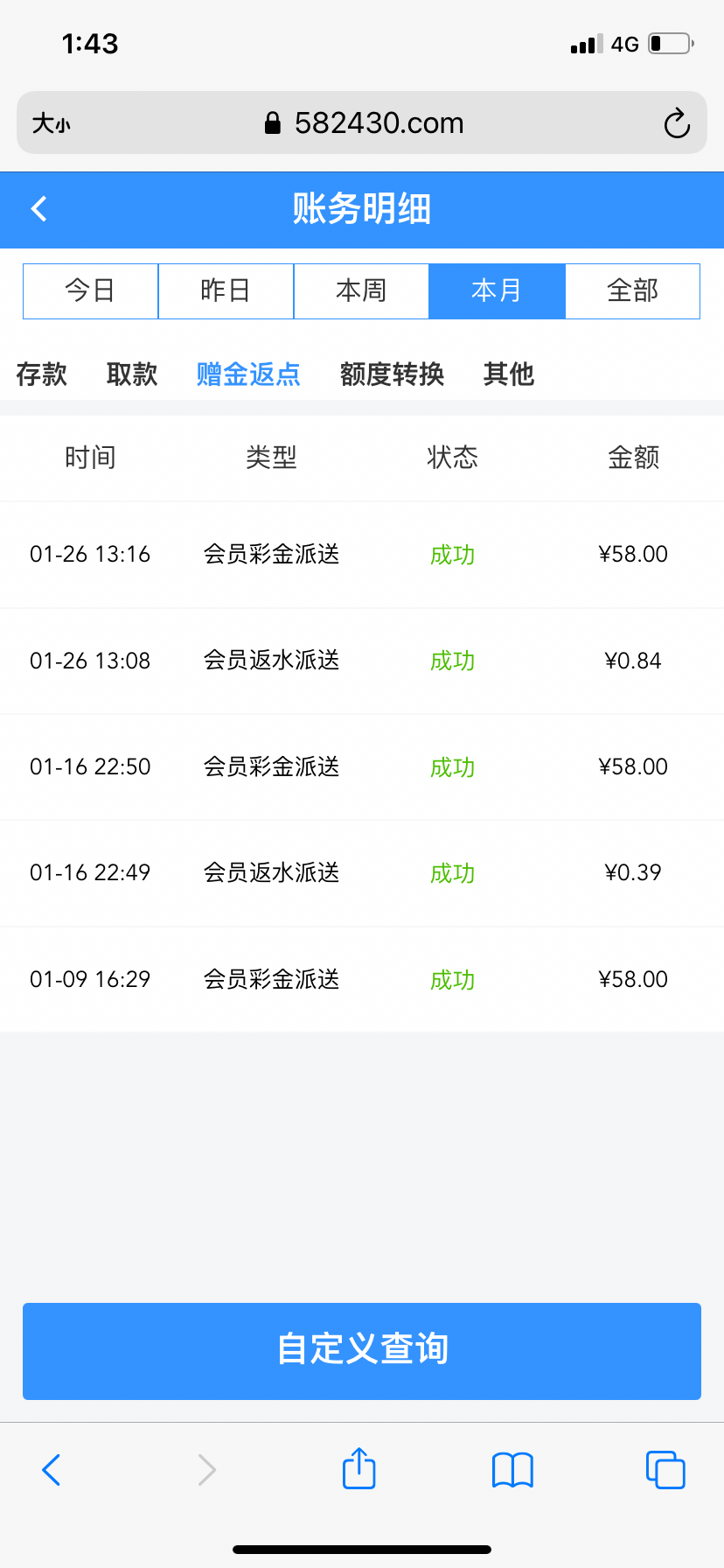Open the 取款 category tab
Screen dimensions: 724x1568
(x=132, y=374)
